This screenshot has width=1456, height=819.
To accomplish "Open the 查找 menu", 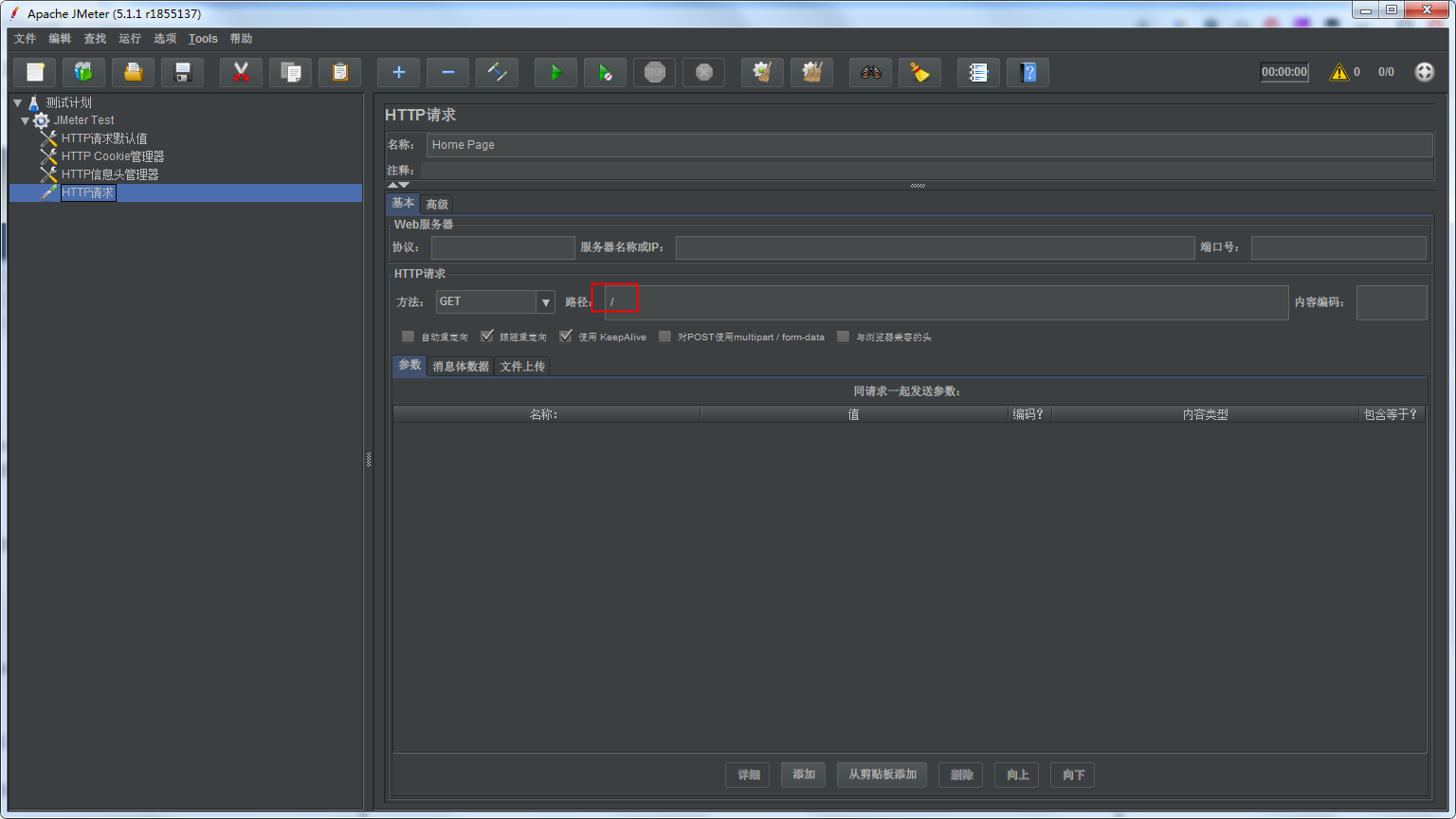I will click(x=95, y=39).
